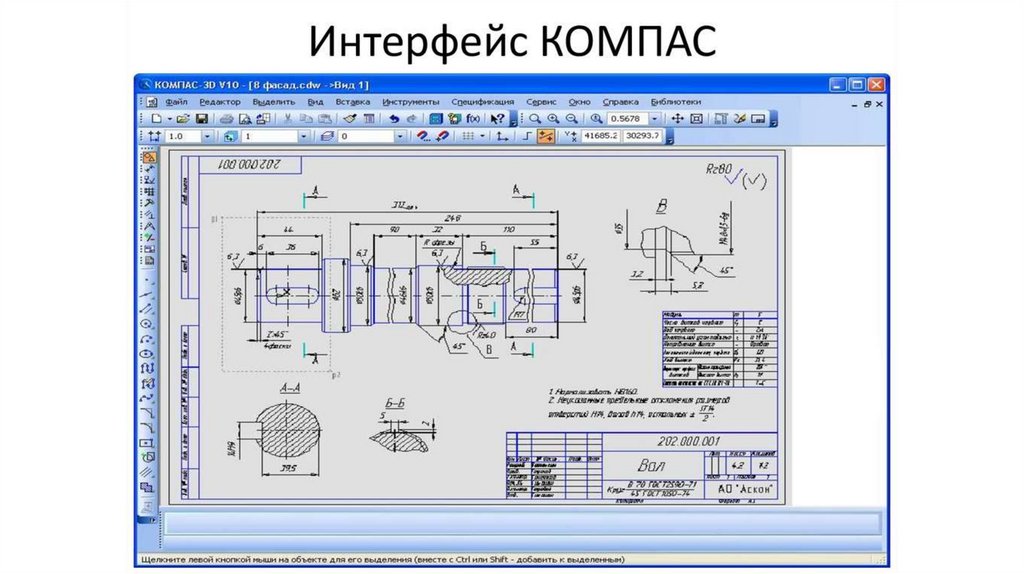Restore the inner document window button
Viewport: 1024px width, 574px height.
(x=867, y=104)
